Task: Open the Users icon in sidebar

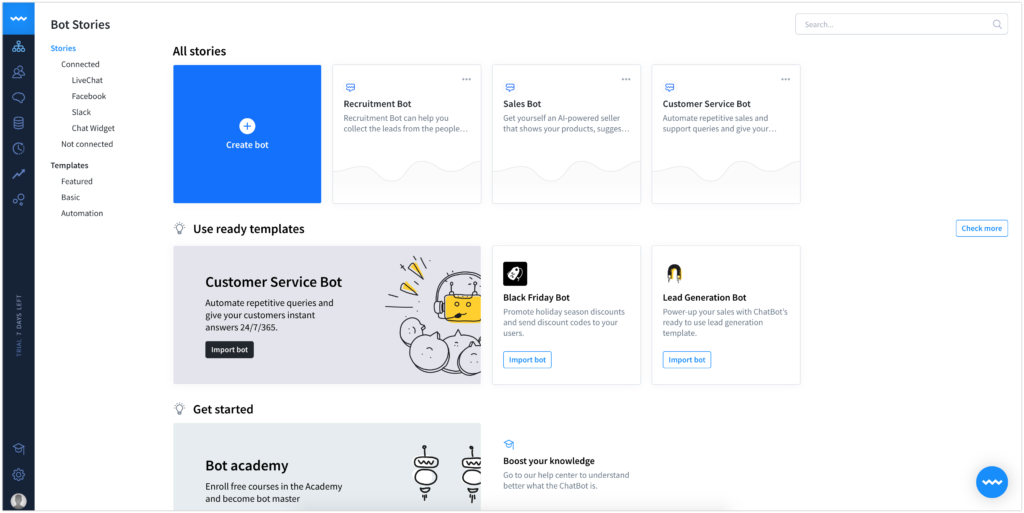Action: tap(18, 72)
